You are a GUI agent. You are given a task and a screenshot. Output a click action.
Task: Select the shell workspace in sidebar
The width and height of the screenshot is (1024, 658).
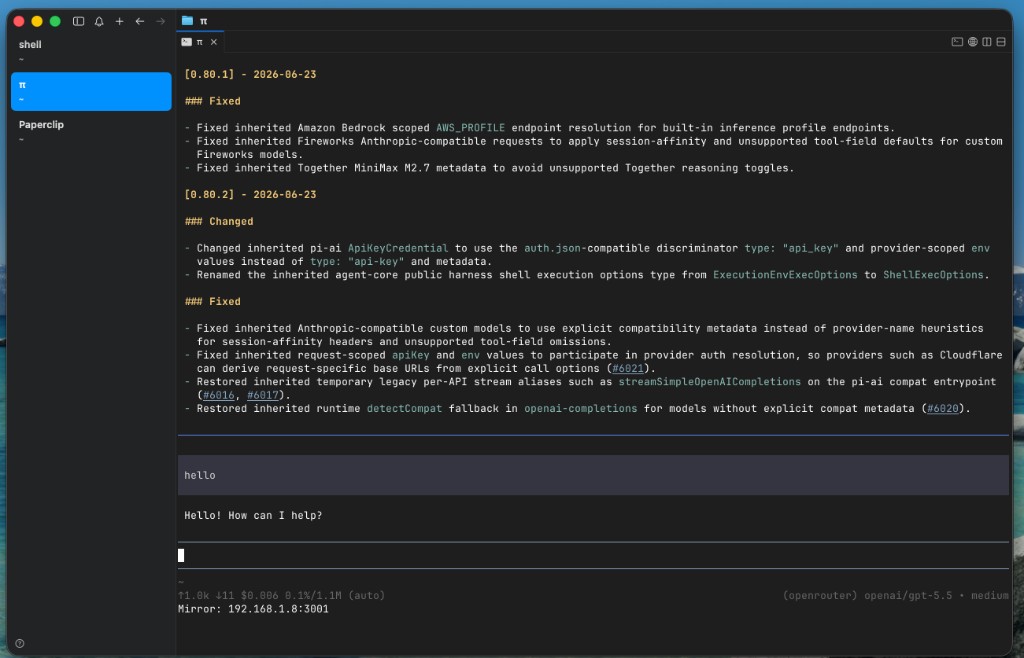pyautogui.click(x=91, y=51)
